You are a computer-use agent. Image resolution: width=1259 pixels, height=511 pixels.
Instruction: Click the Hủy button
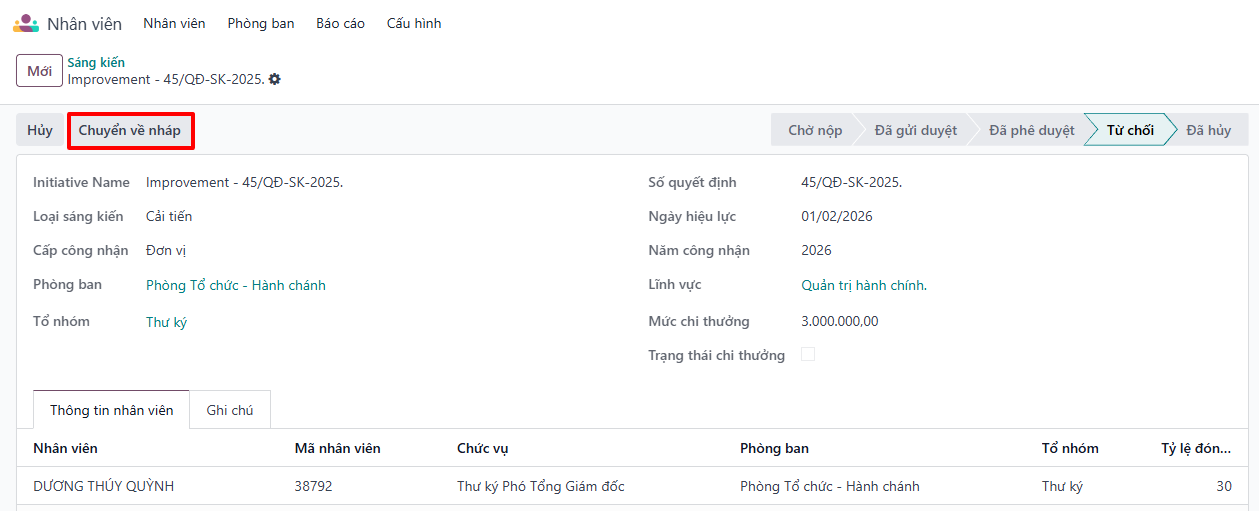click(x=40, y=130)
